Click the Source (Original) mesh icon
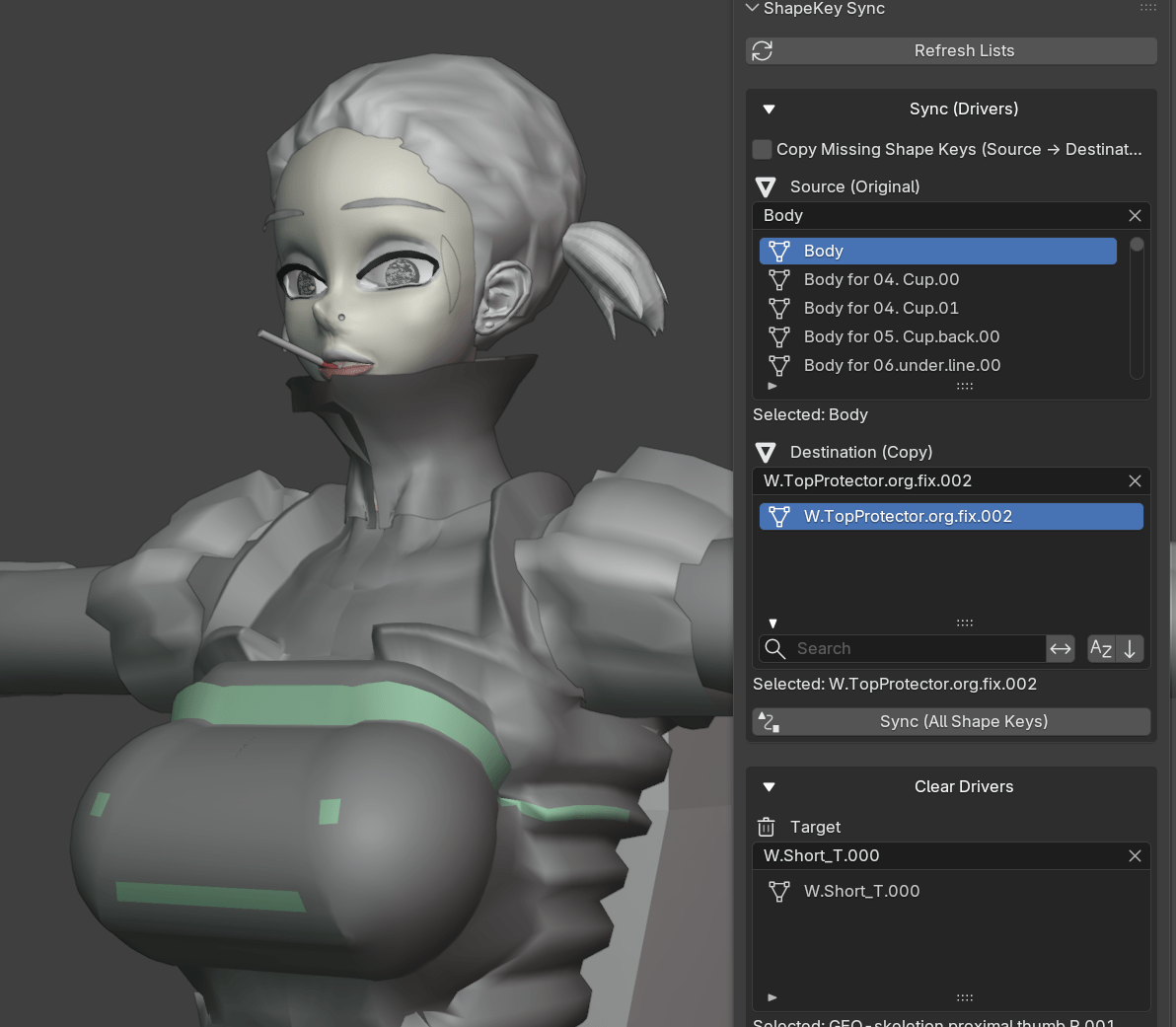This screenshot has width=1176, height=1027. tap(766, 186)
